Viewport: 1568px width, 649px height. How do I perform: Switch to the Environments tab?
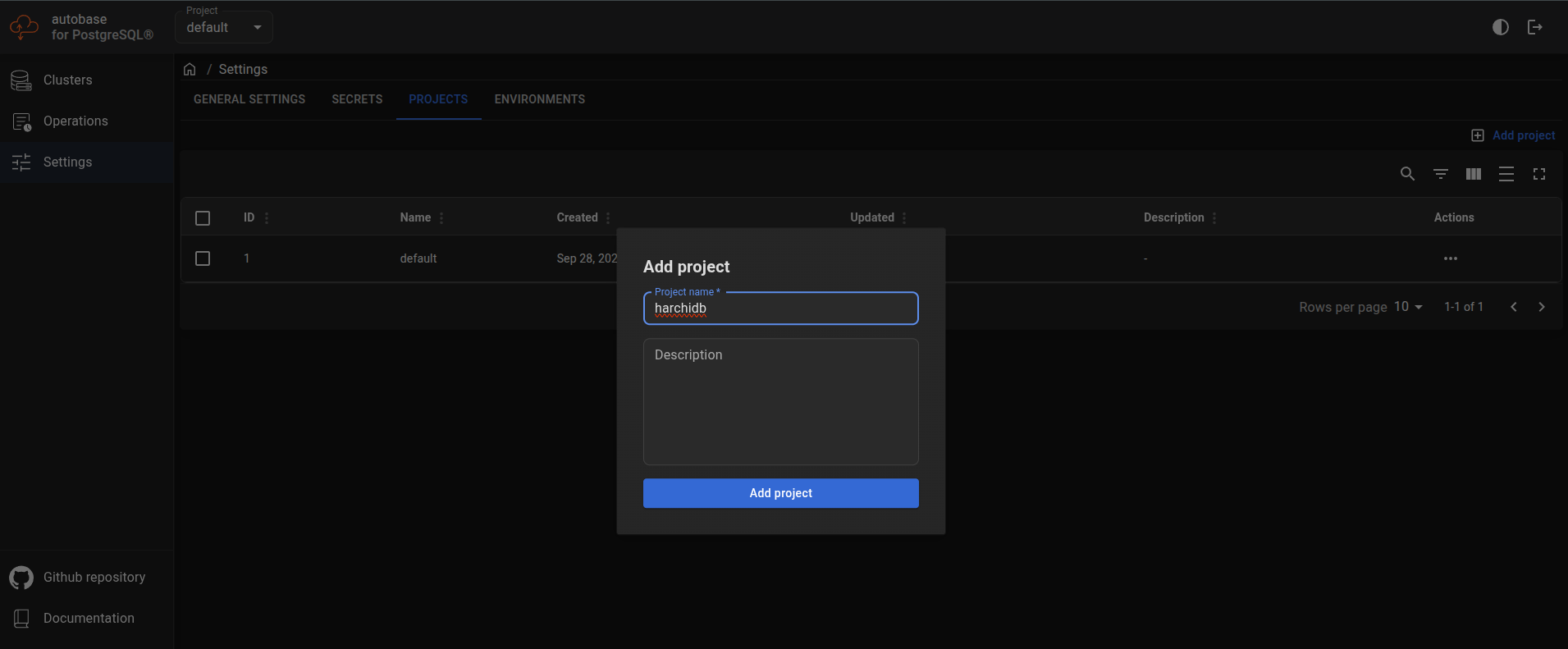click(539, 99)
